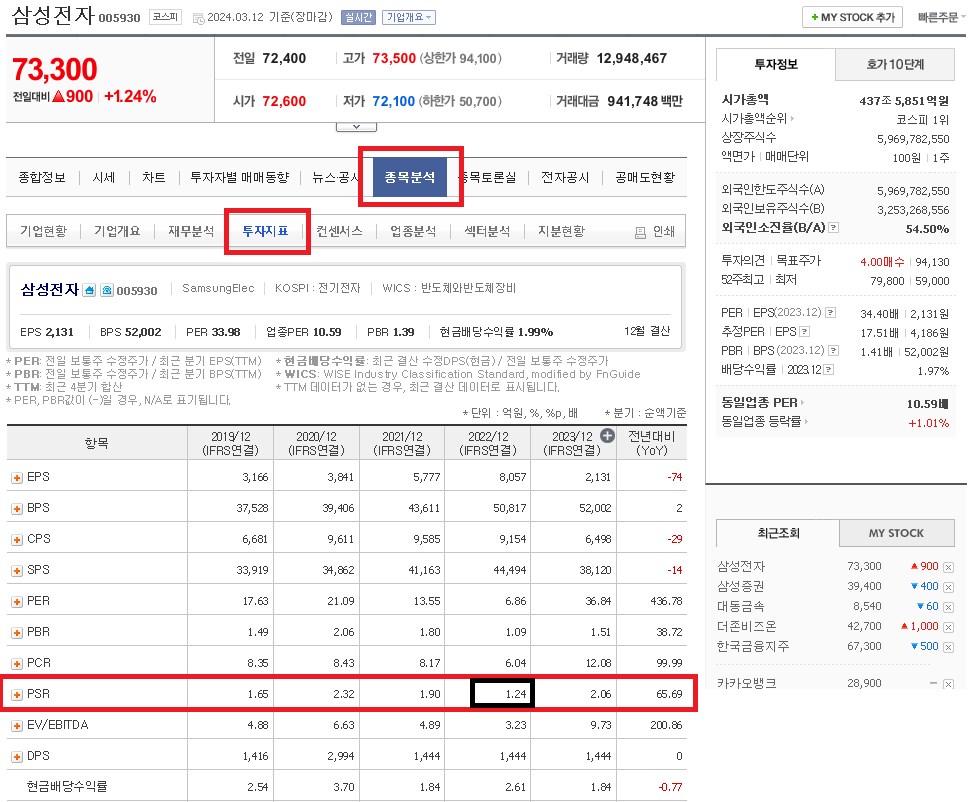The image size is (973, 802).
Task: Select the 최근조회 tab
Action: click(778, 533)
